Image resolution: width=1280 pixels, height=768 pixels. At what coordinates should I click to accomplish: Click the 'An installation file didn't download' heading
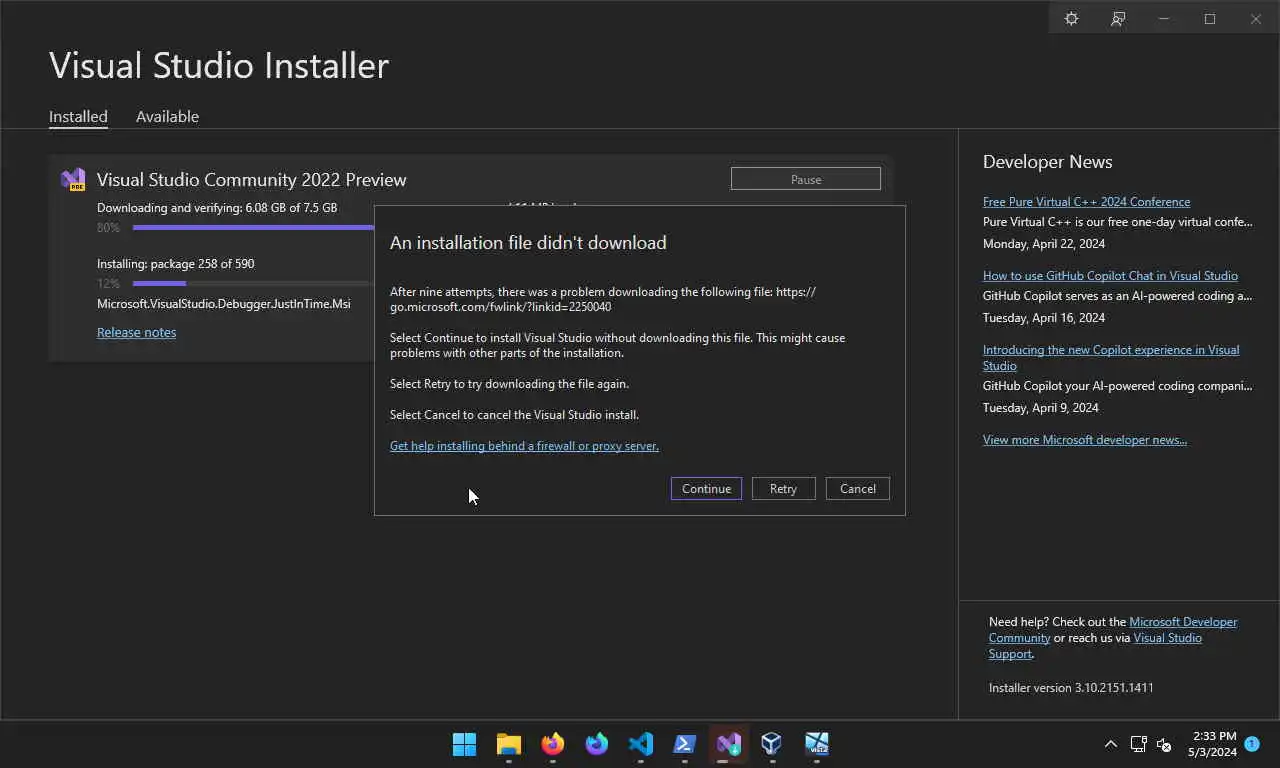point(528,243)
